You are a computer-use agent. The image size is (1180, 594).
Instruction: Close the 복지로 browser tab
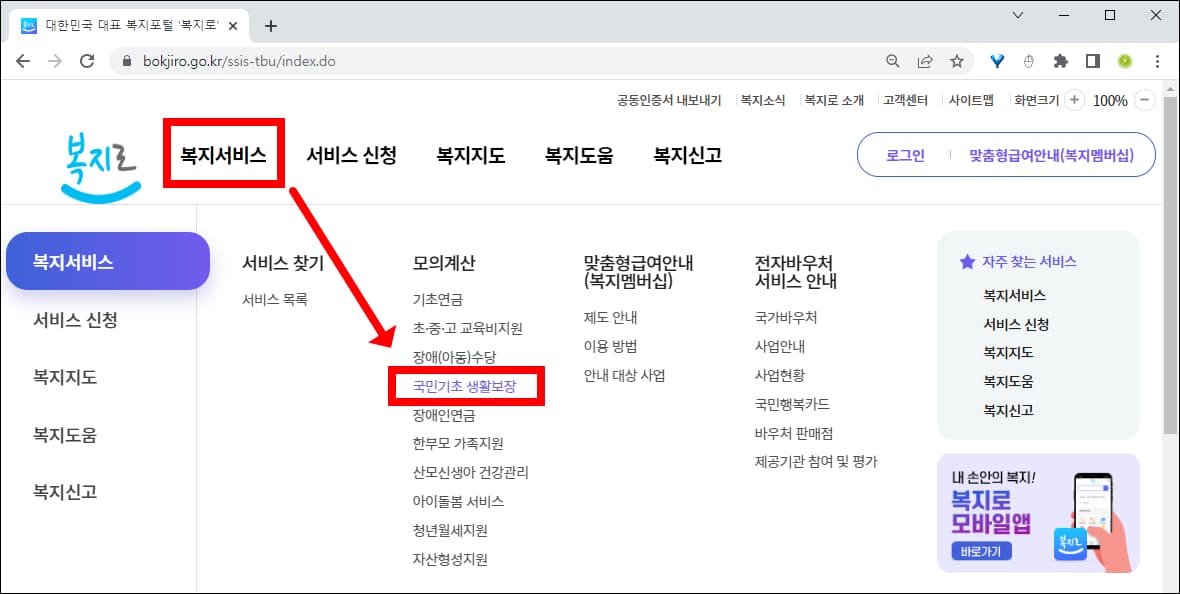(x=233, y=26)
